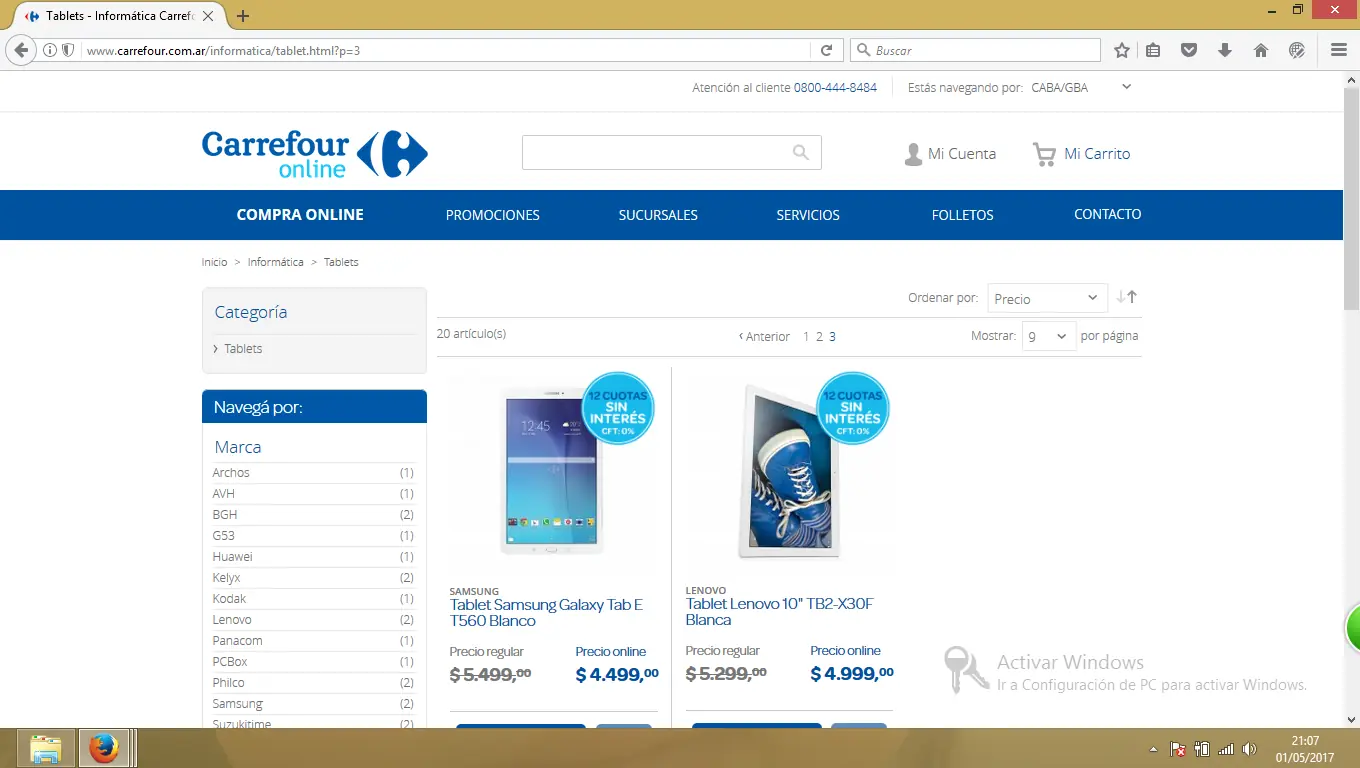Go to the Firefox home page

[1261, 50]
